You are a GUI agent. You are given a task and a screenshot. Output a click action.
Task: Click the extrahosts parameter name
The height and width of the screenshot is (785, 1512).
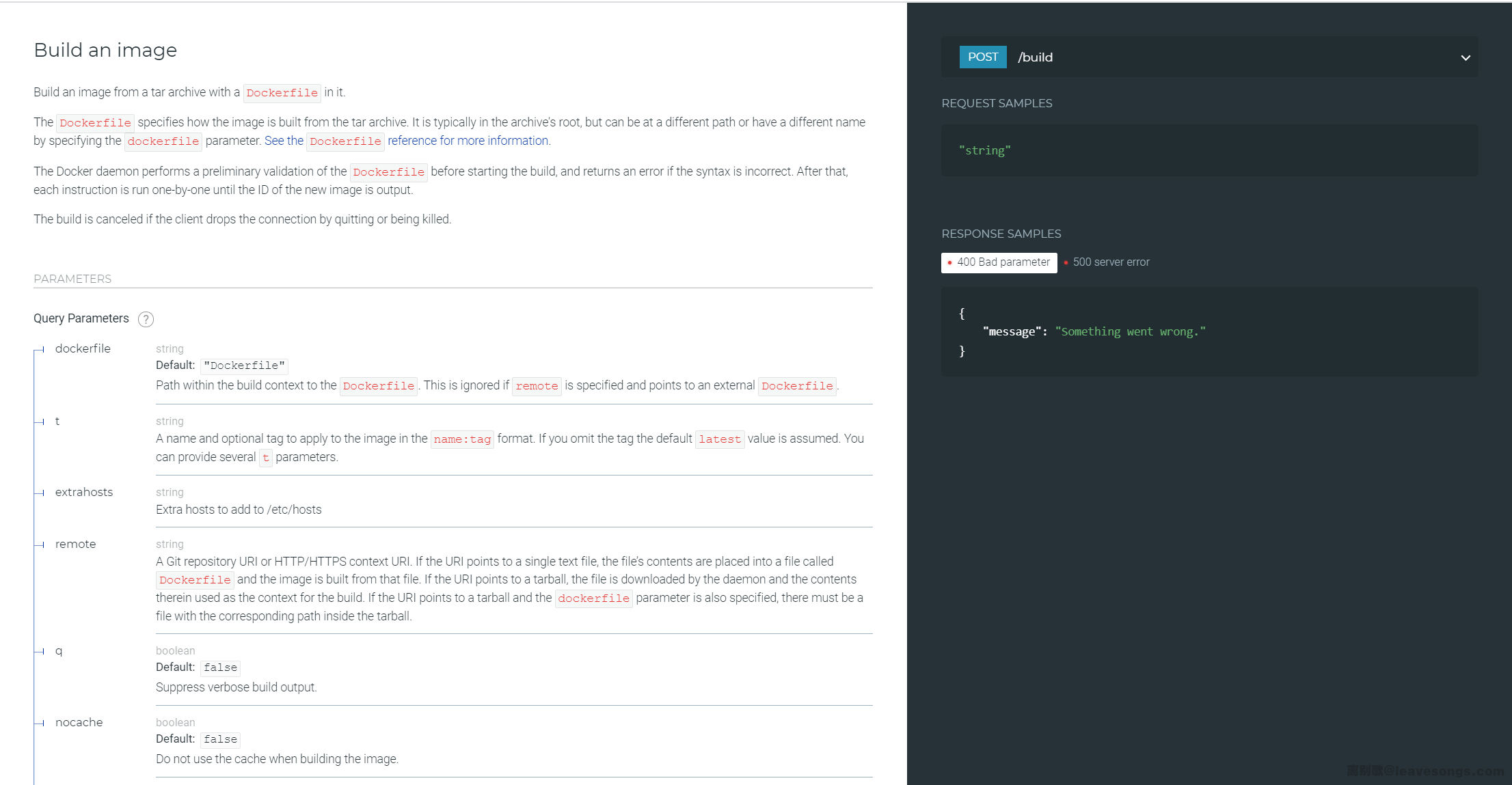(x=84, y=492)
